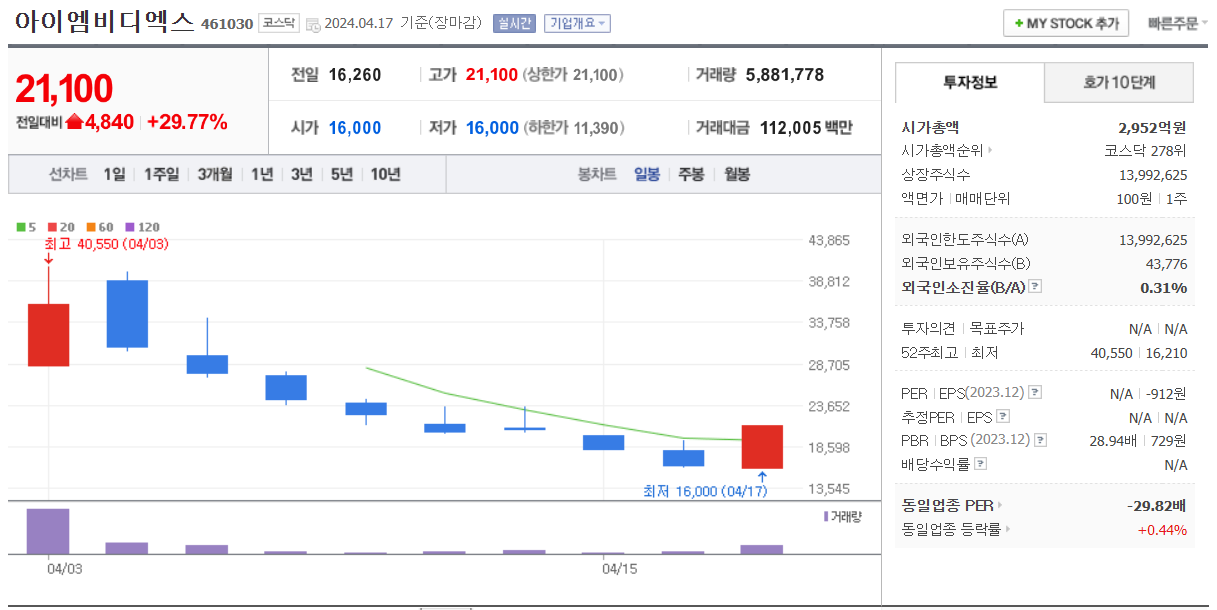Switch to the 투자정보 tab
The height and width of the screenshot is (610, 1217).
pos(970,83)
